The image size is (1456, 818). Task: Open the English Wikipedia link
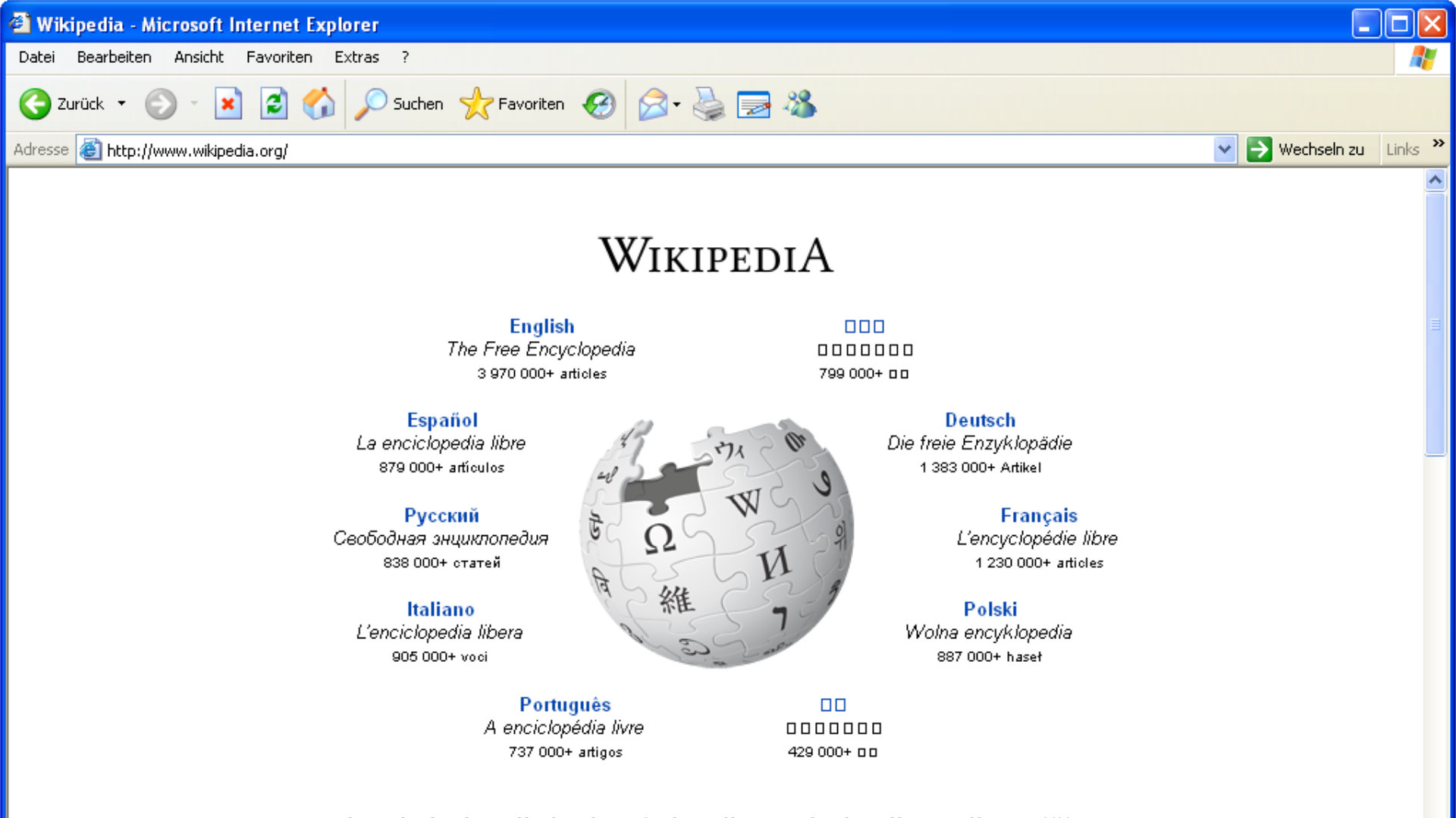(541, 326)
